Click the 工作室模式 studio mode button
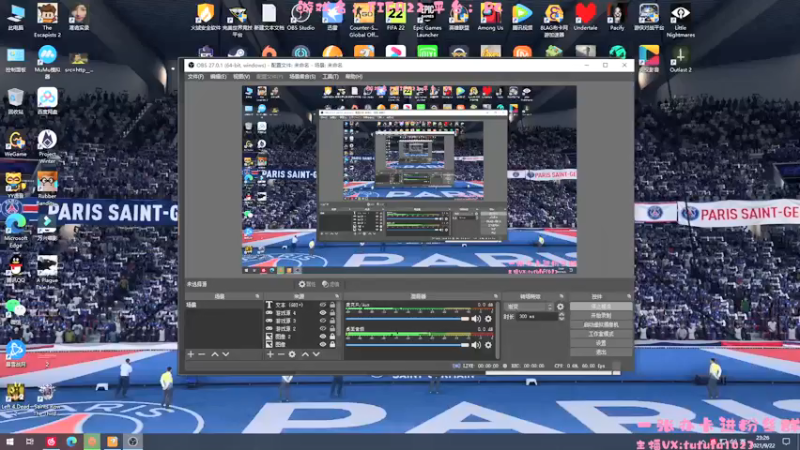 [601, 334]
